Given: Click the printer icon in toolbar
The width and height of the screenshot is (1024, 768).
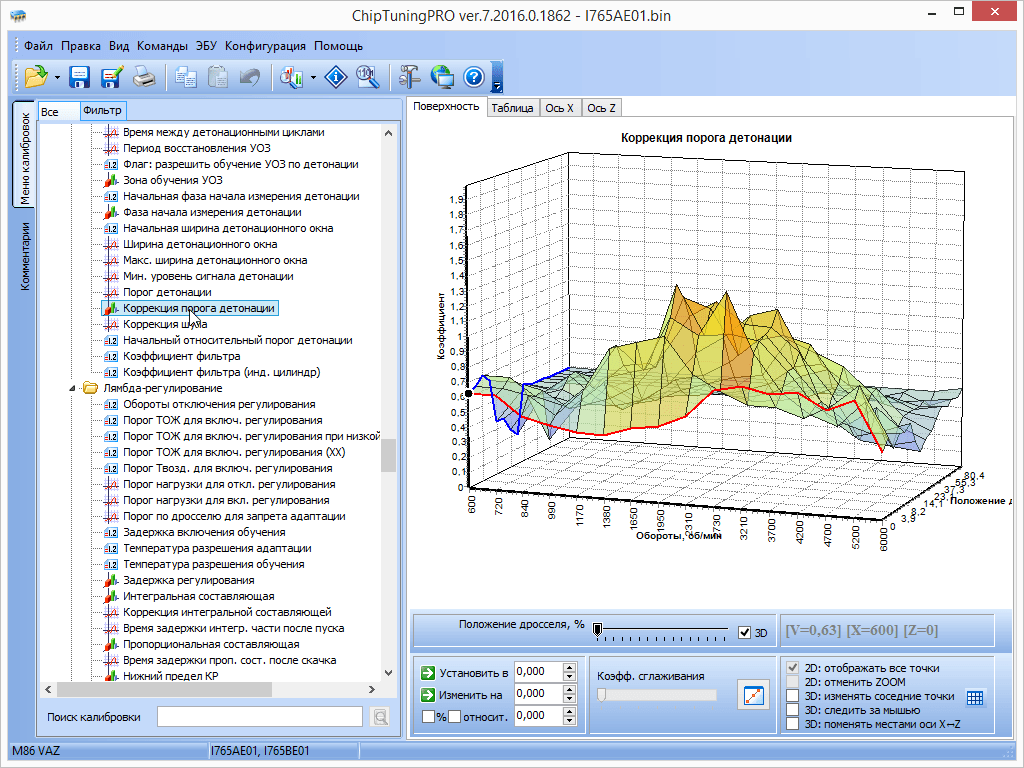Looking at the screenshot, I should 145,77.
